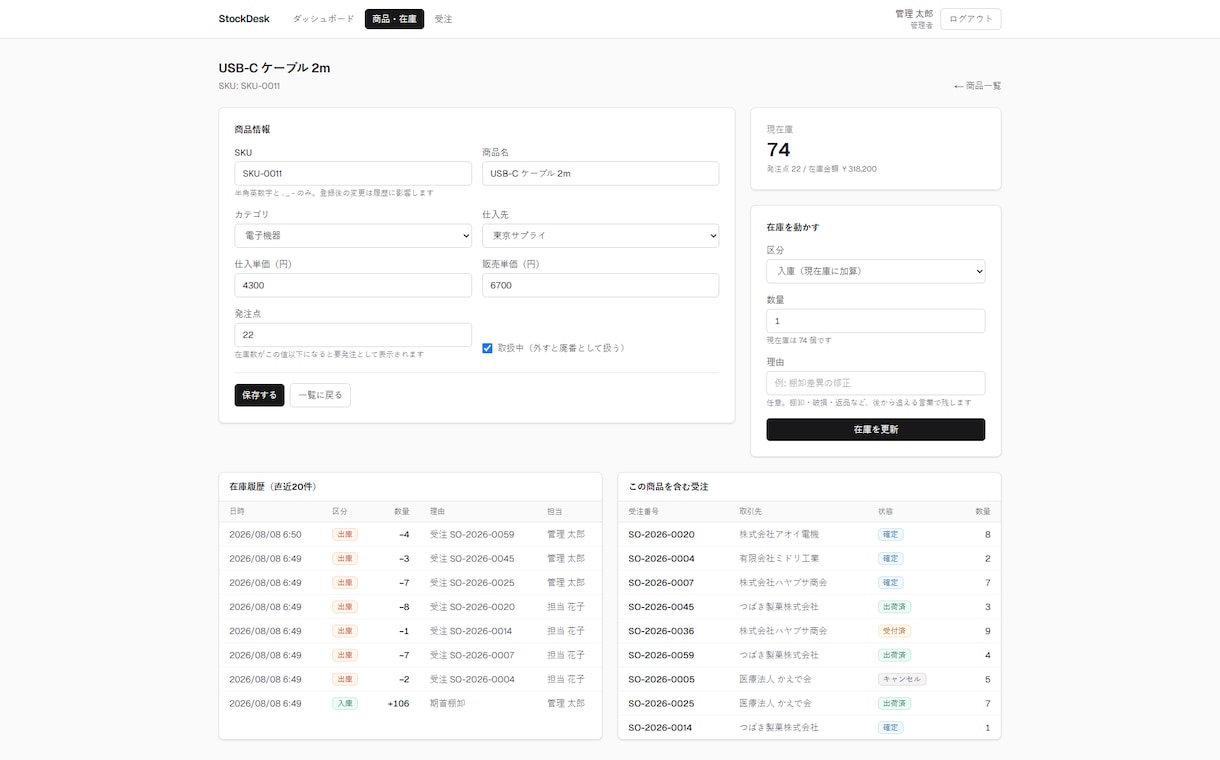Click the 保存する button
Screen dimensions: 1220x760
point(259,395)
